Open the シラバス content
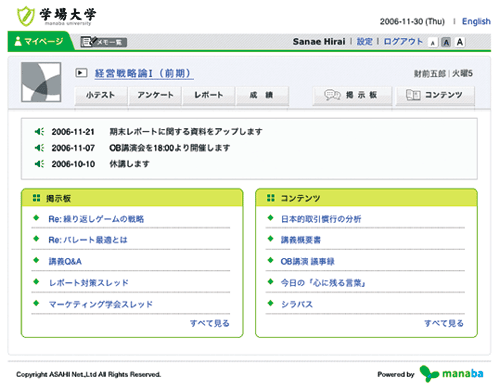Screen dimensions: 500x390 [297, 304]
